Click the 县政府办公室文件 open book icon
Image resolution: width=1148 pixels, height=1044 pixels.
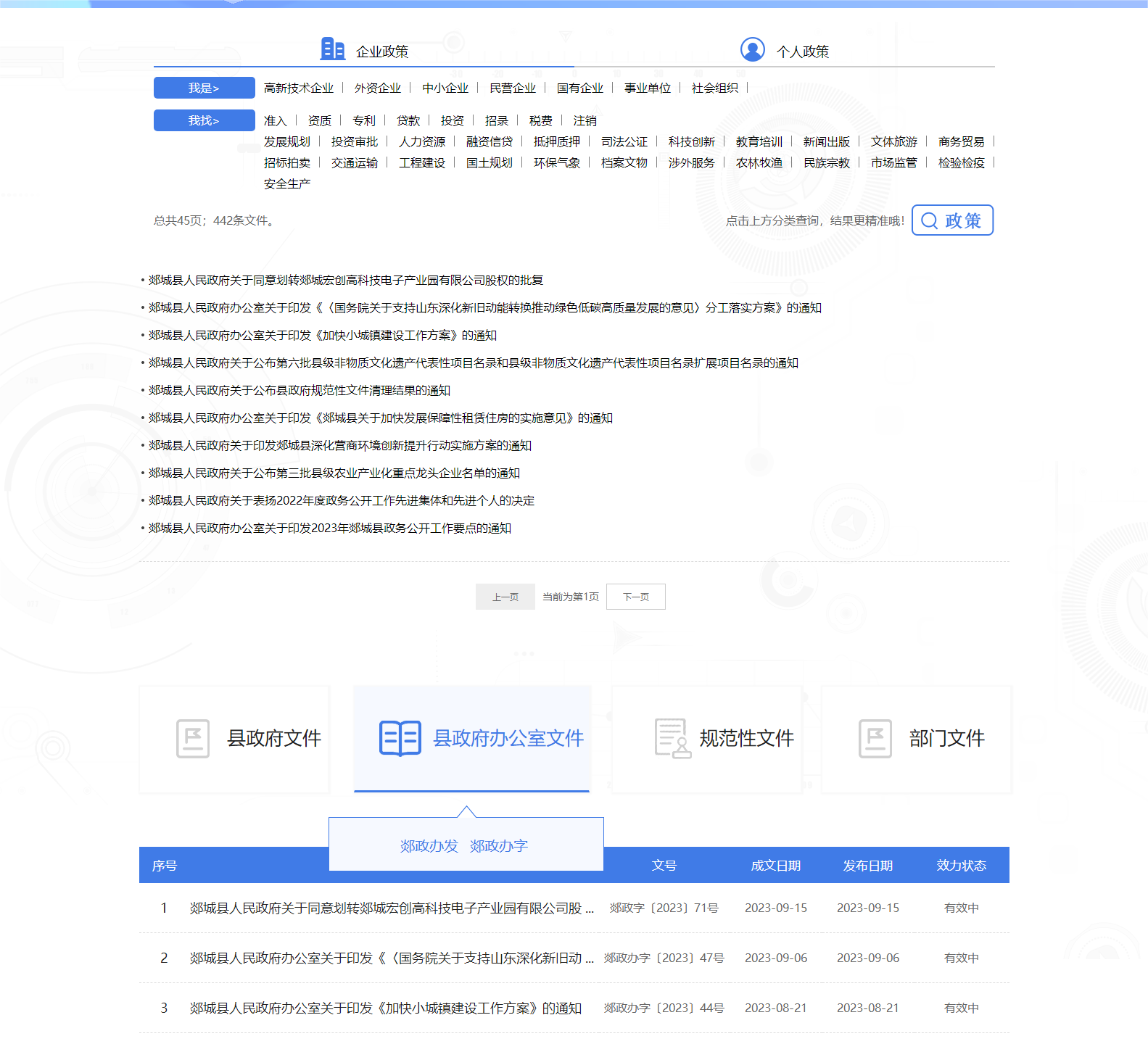400,738
